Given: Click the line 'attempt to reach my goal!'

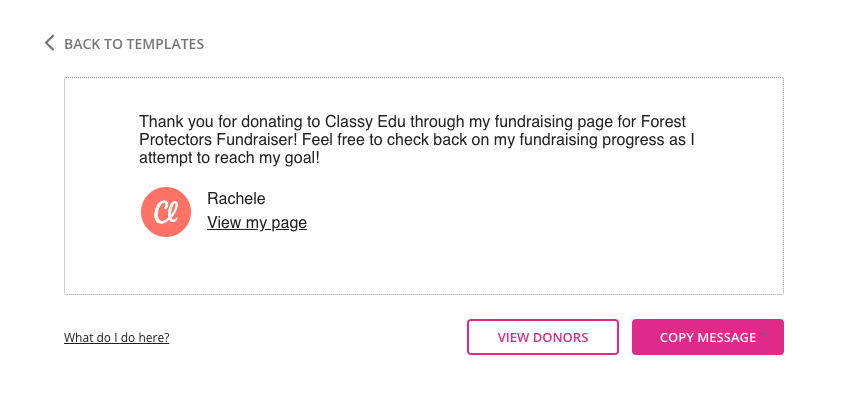Looking at the screenshot, I should [x=229, y=159].
